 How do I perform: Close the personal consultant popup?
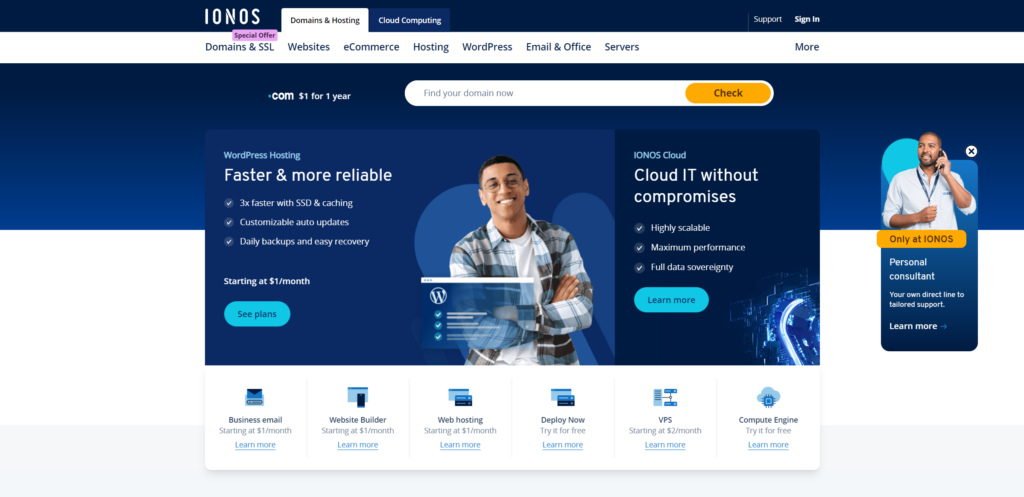coord(971,152)
